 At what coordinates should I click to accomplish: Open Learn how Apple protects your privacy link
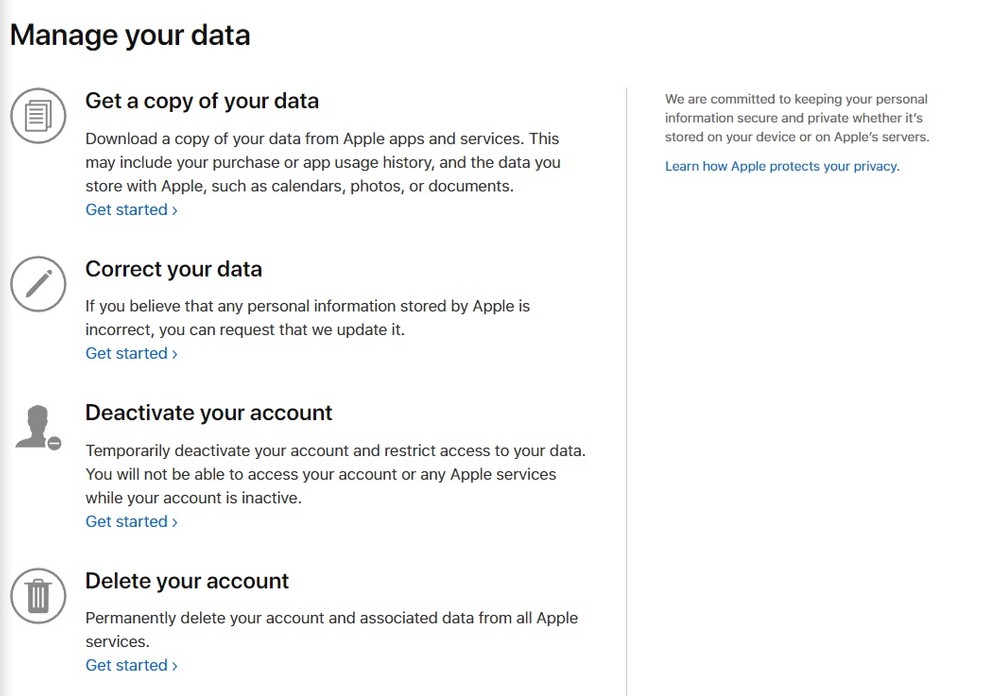coord(782,167)
